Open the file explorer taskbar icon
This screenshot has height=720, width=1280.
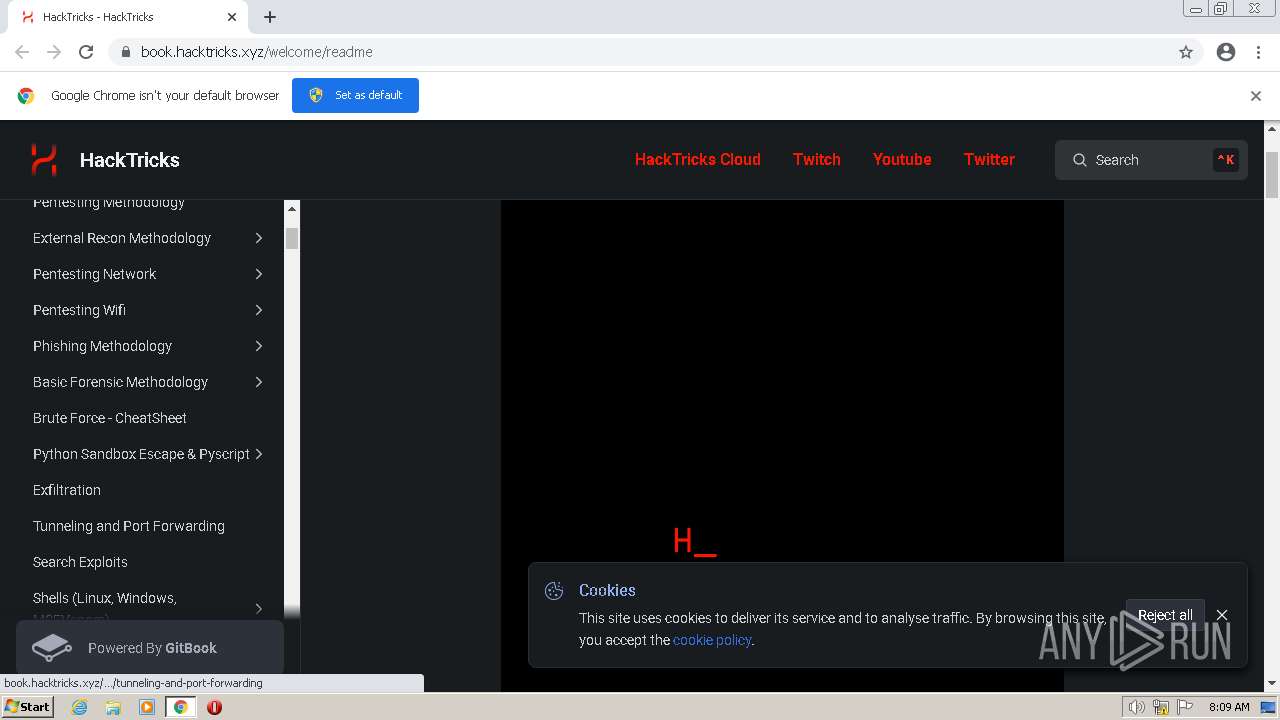coord(113,707)
